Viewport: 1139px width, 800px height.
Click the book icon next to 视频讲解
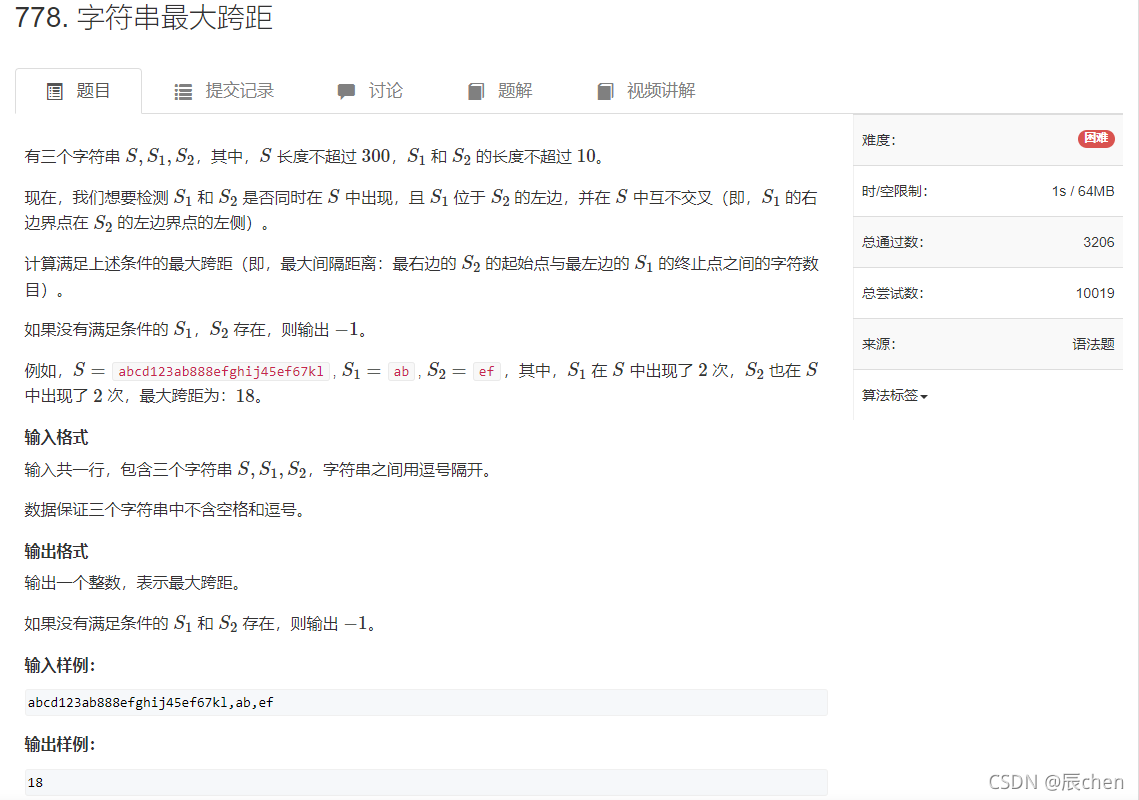click(x=606, y=90)
